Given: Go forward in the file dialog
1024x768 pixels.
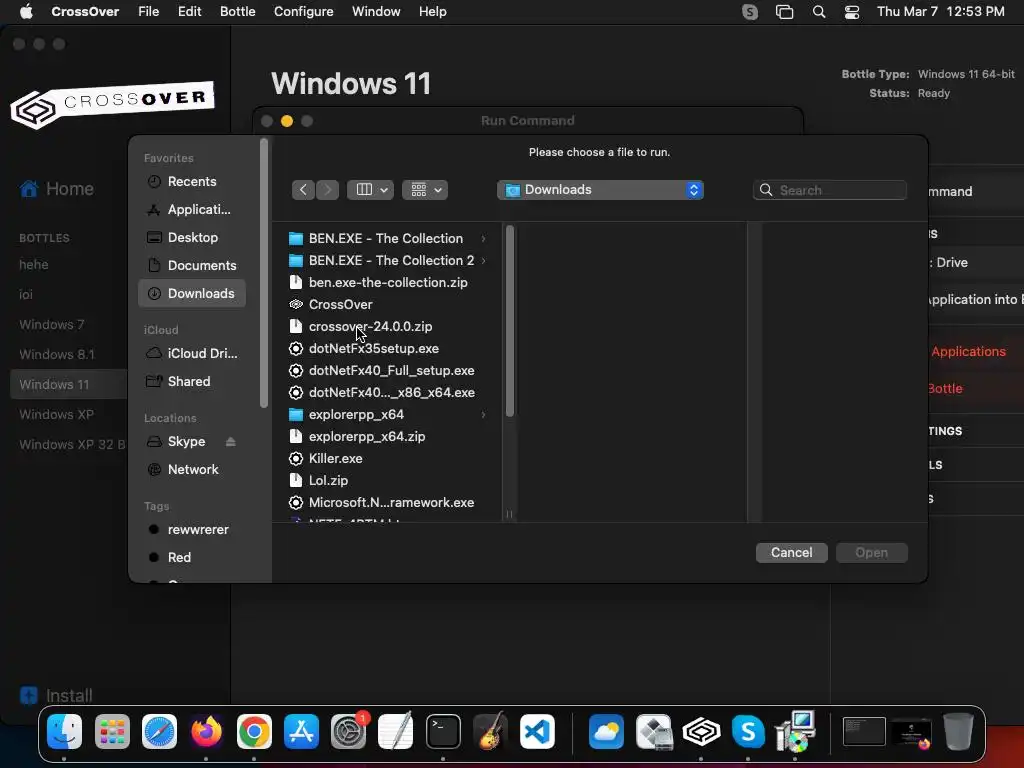Looking at the screenshot, I should (x=328, y=190).
